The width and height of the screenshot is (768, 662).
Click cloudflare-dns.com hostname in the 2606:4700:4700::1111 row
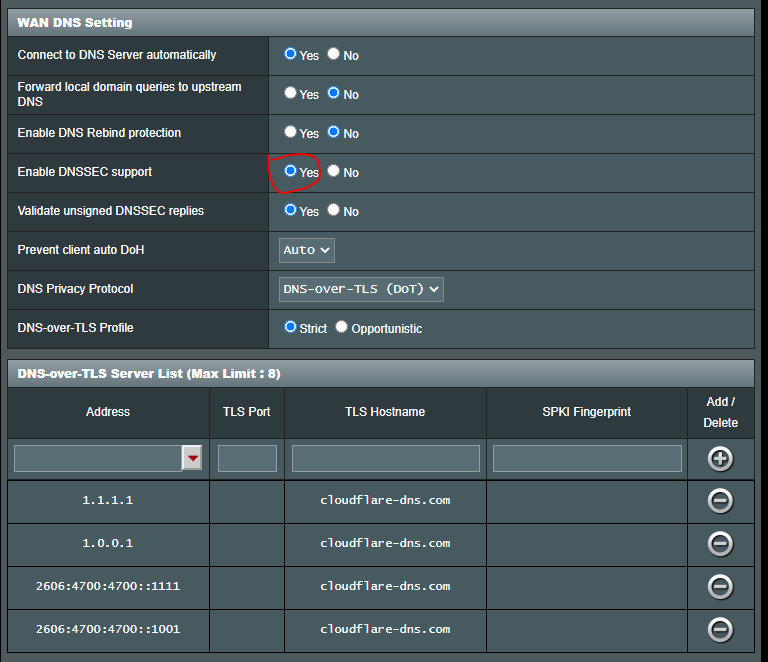385,586
